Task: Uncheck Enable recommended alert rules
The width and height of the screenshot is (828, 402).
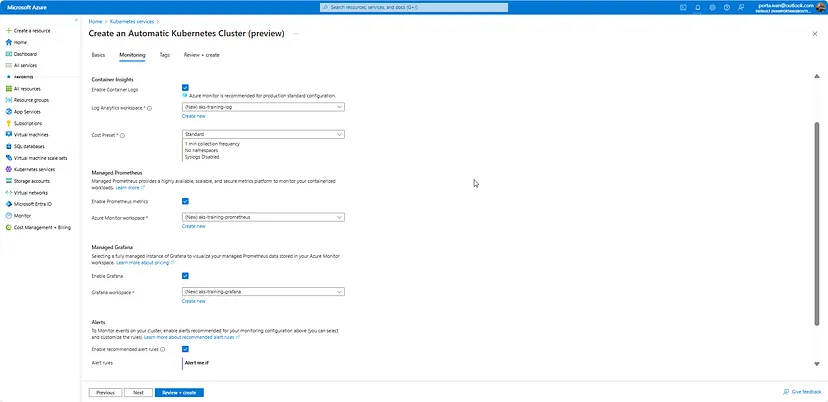Action: pyautogui.click(x=185, y=349)
